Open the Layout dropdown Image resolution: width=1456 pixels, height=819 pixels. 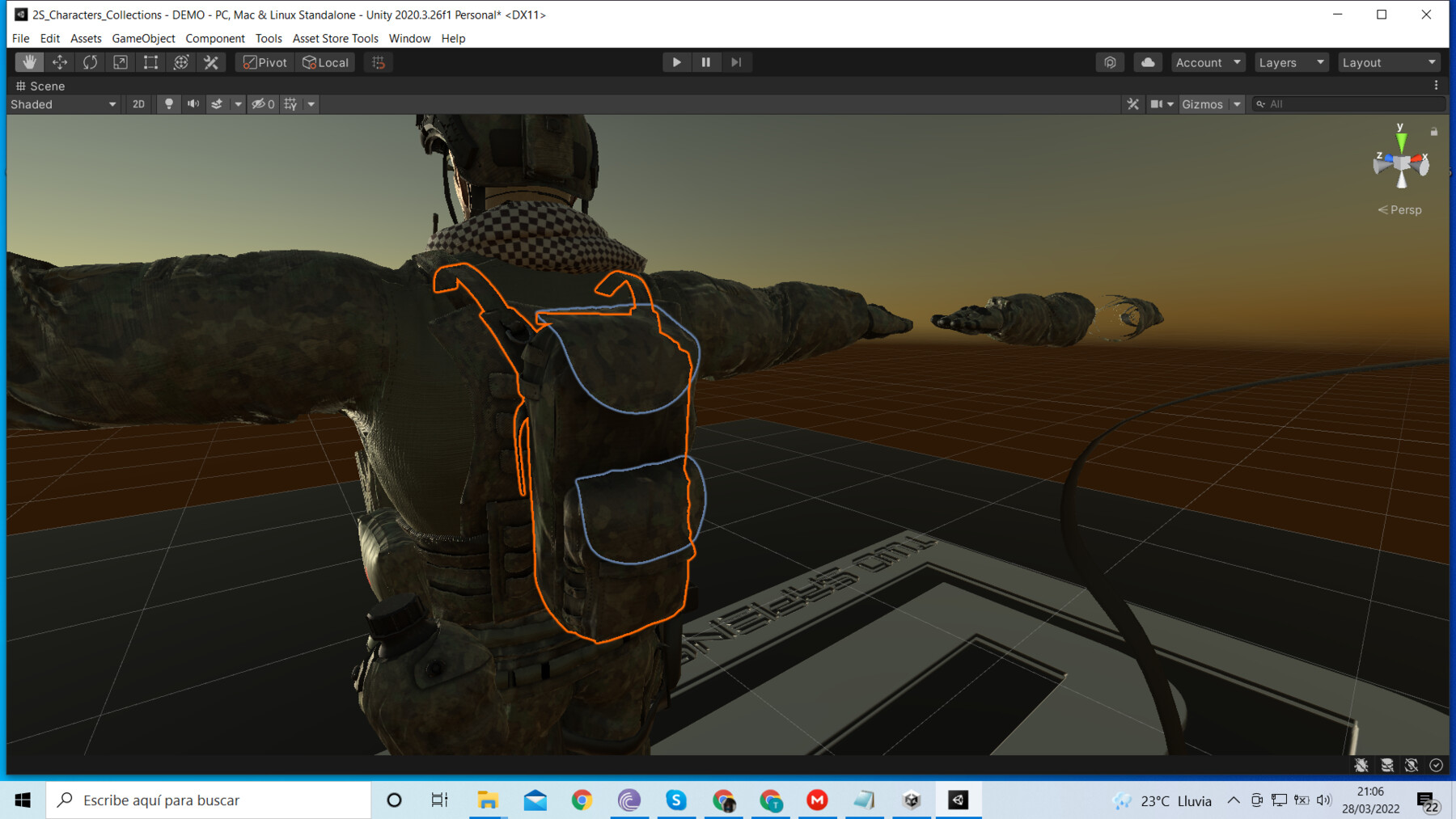point(1389,62)
